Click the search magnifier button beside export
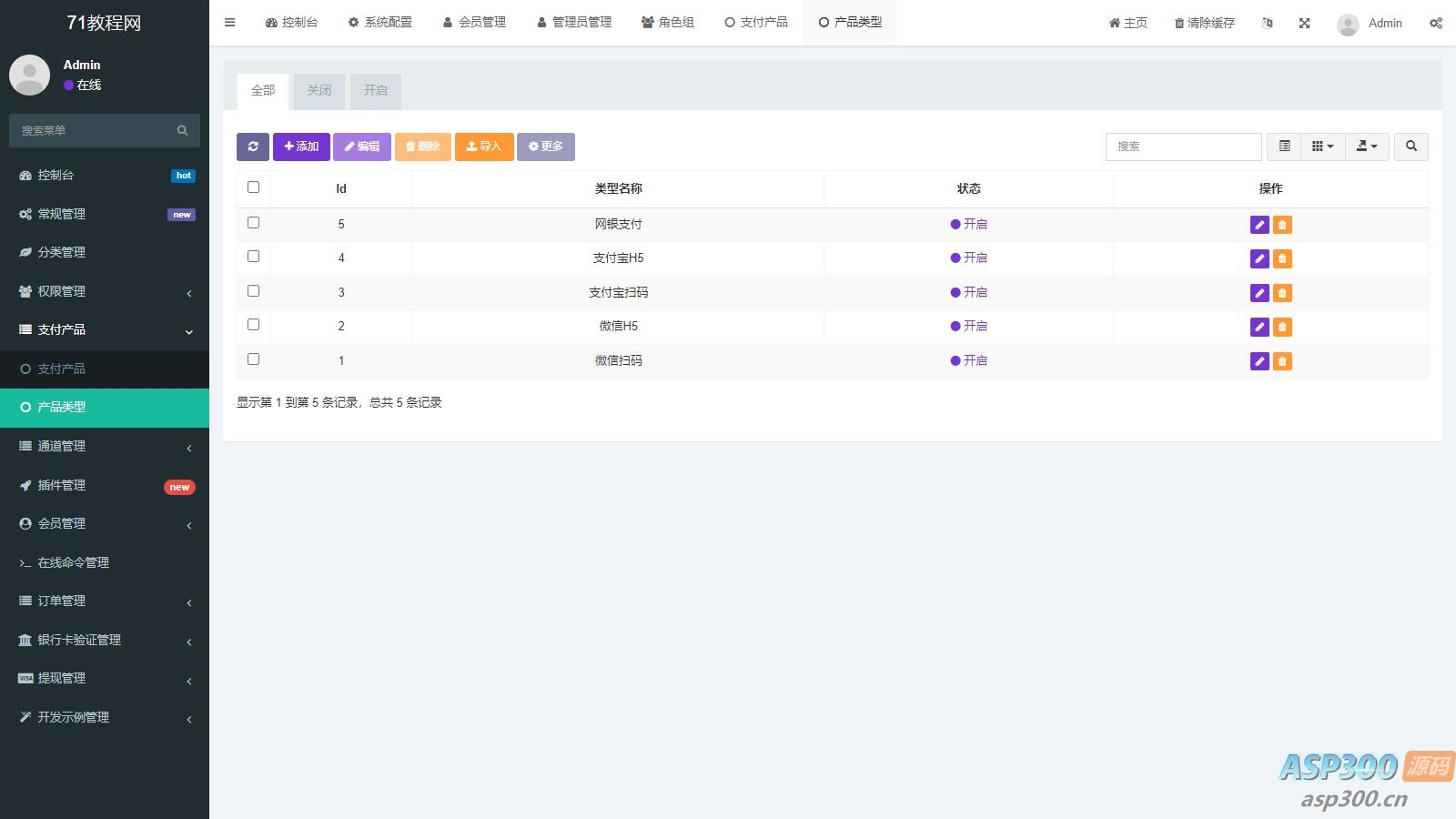 1410,147
